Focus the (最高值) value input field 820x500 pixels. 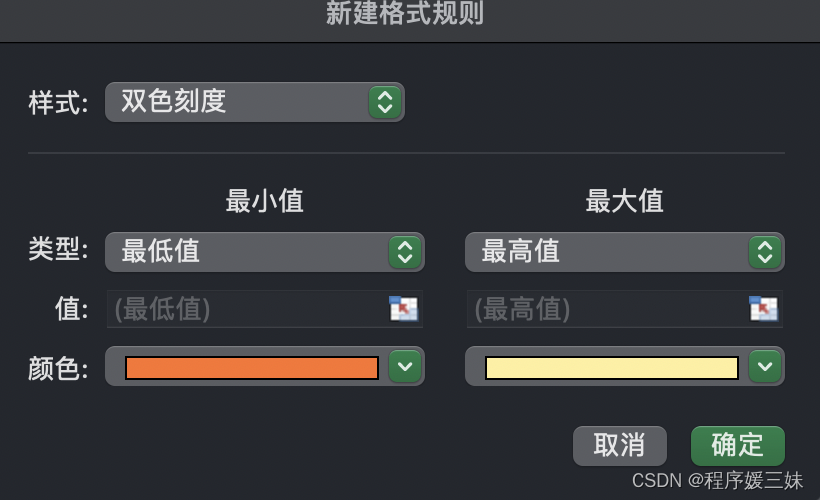click(605, 309)
